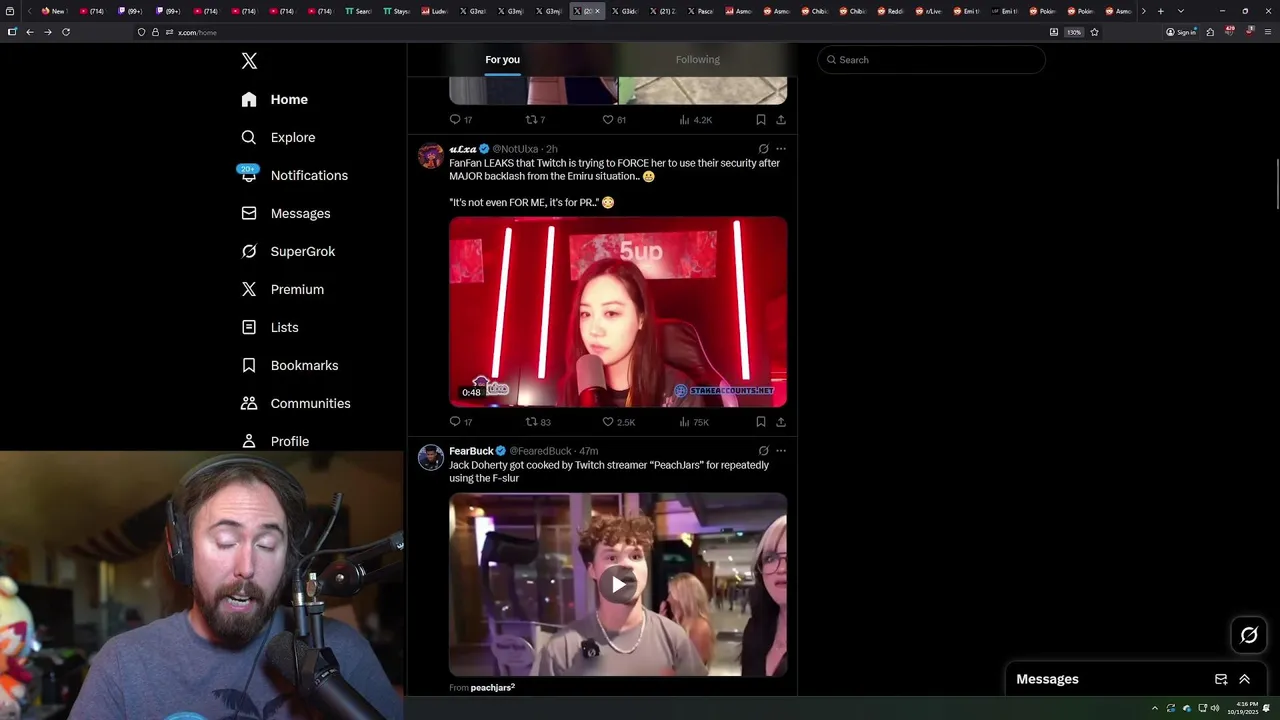Switch to the Following tab

tap(698, 60)
